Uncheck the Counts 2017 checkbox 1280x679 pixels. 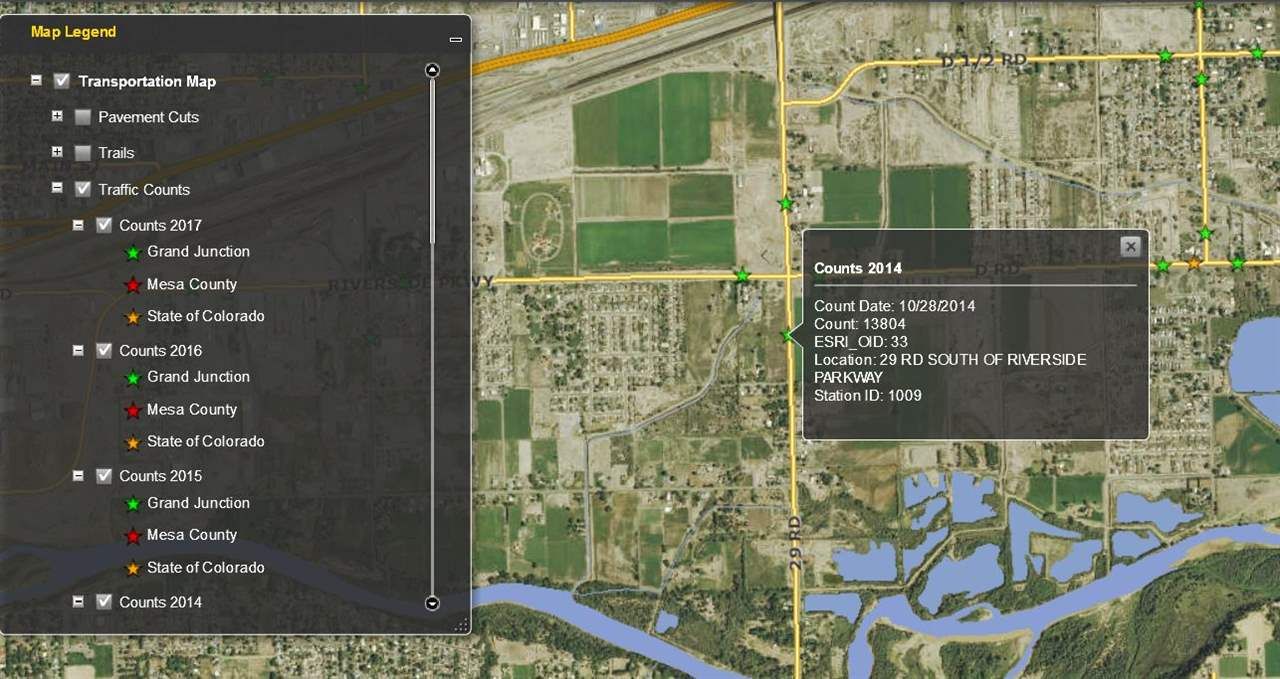coord(104,225)
